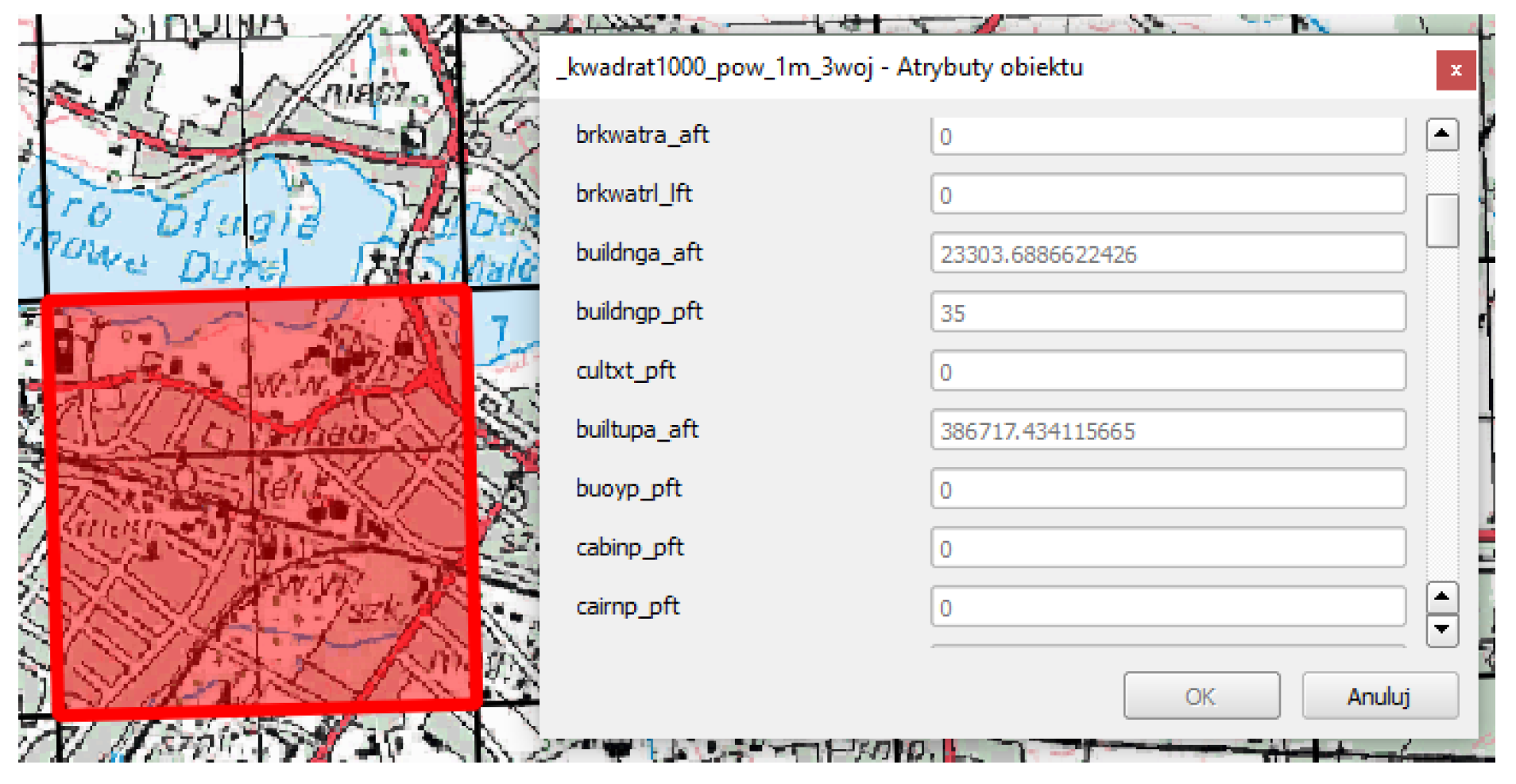1516x784 pixels.
Task: Click the dialog title _kwadrat1000_pow_1m_3woj
Action: 820,68
